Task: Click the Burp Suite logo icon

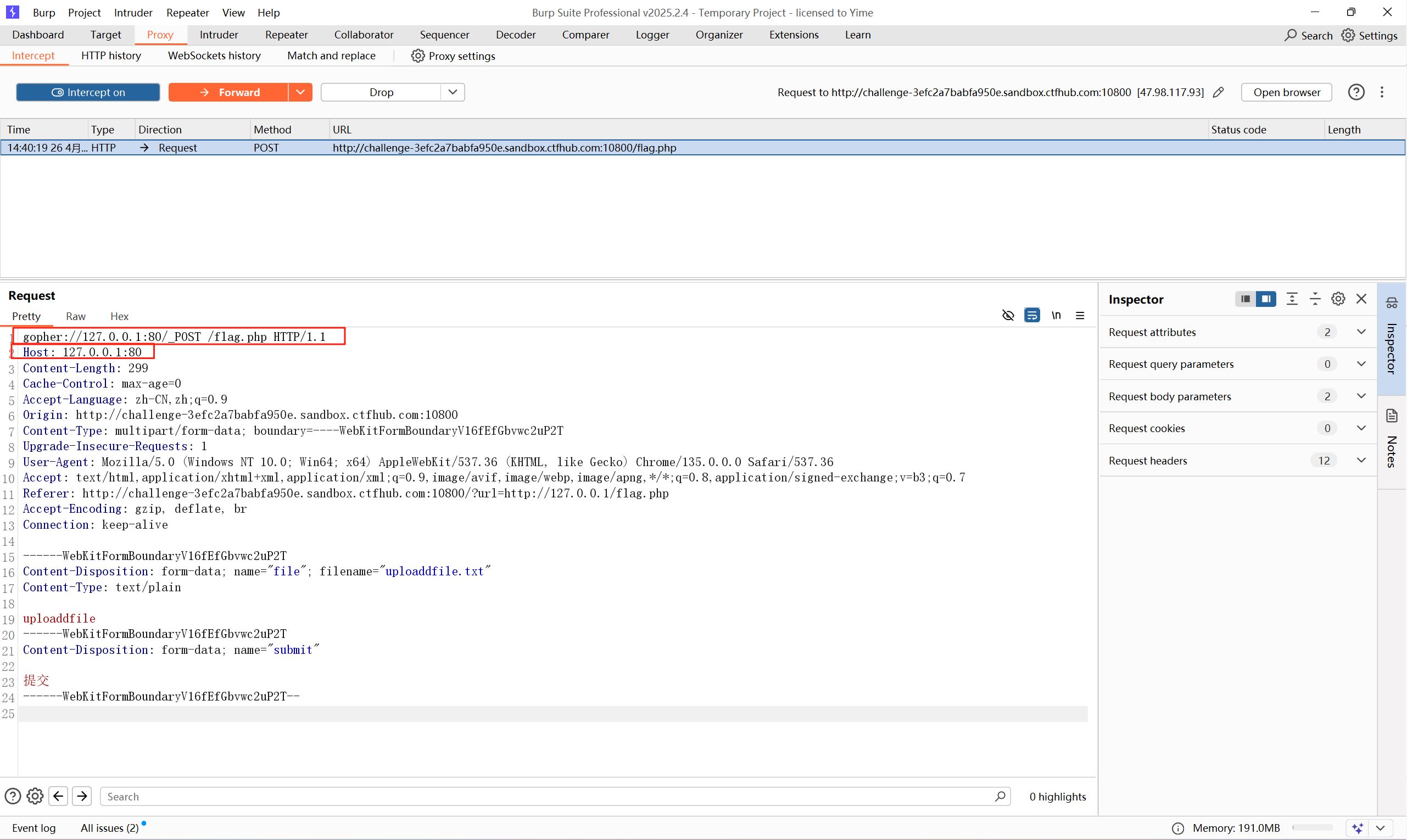Action: click(x=13, y=12)
